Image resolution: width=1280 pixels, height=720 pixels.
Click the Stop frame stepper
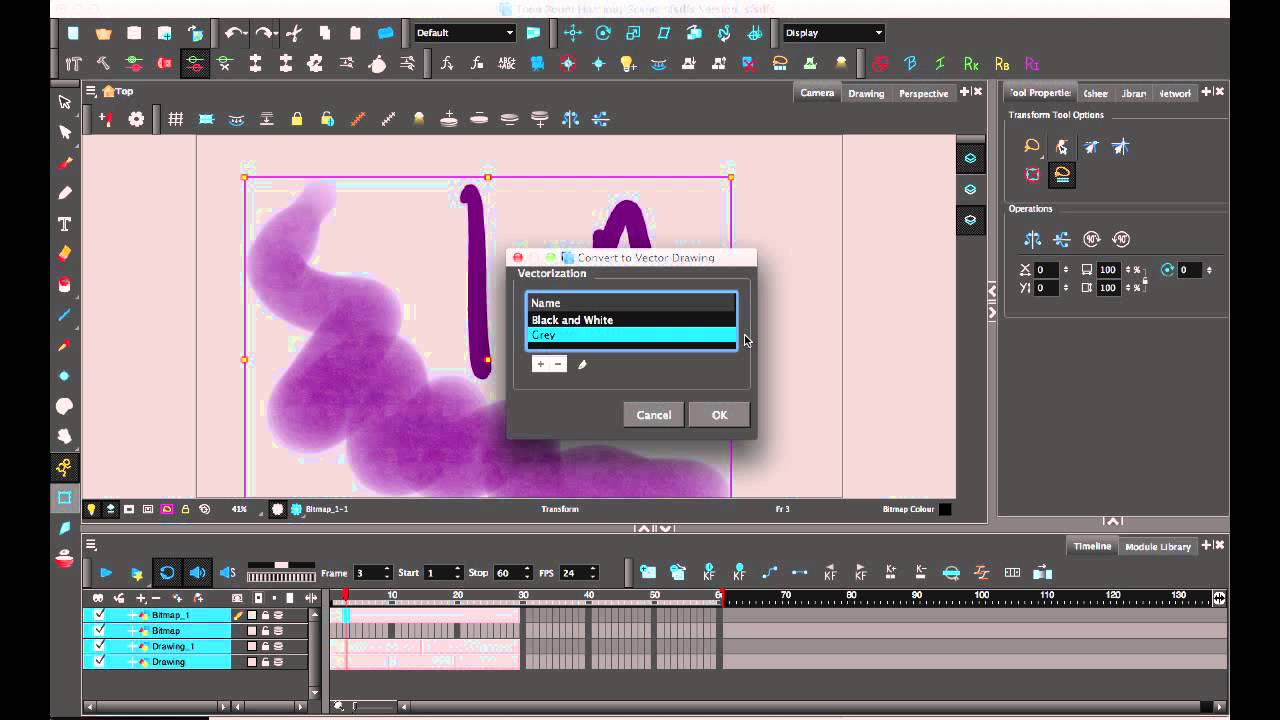pyautogui.click(x=528, y=573)
